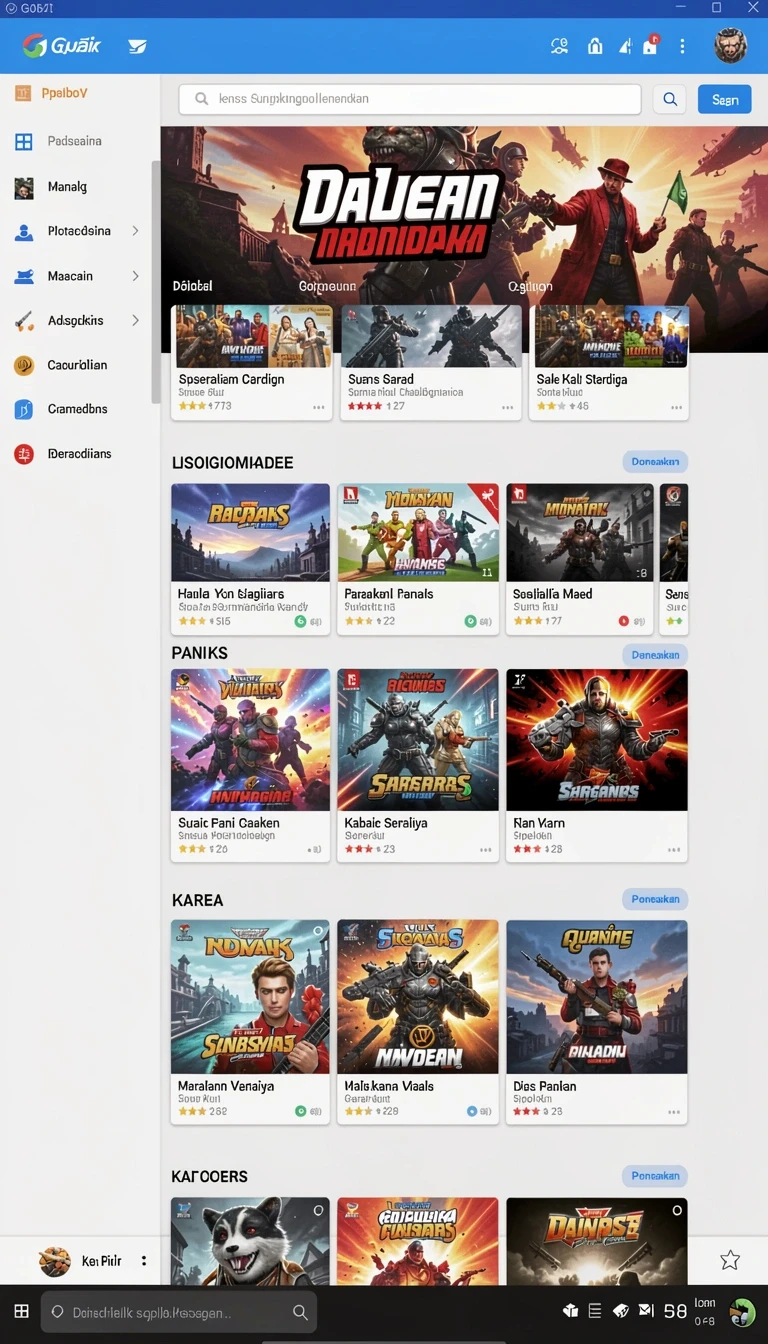Open the three-dot menu on Dias Panlan card

[676, 1111]
